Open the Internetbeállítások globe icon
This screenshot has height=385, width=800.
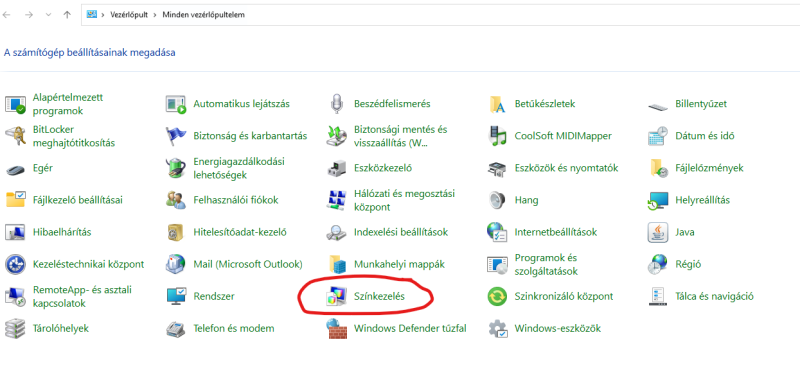(x=497, y=232)
